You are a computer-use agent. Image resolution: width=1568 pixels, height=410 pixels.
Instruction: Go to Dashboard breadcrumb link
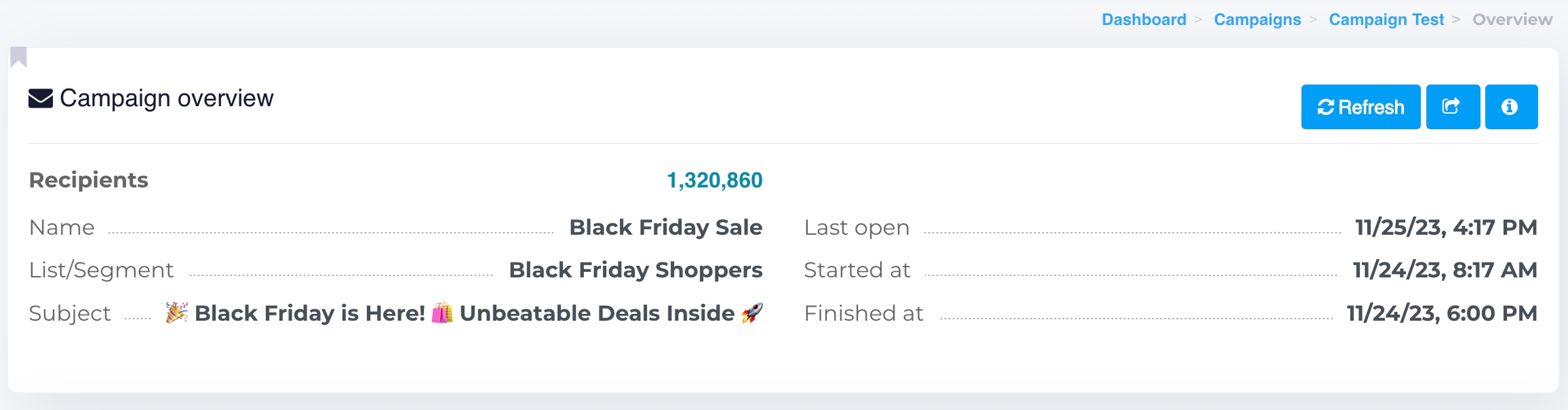pyautogui.click(x=1143, y=20)
